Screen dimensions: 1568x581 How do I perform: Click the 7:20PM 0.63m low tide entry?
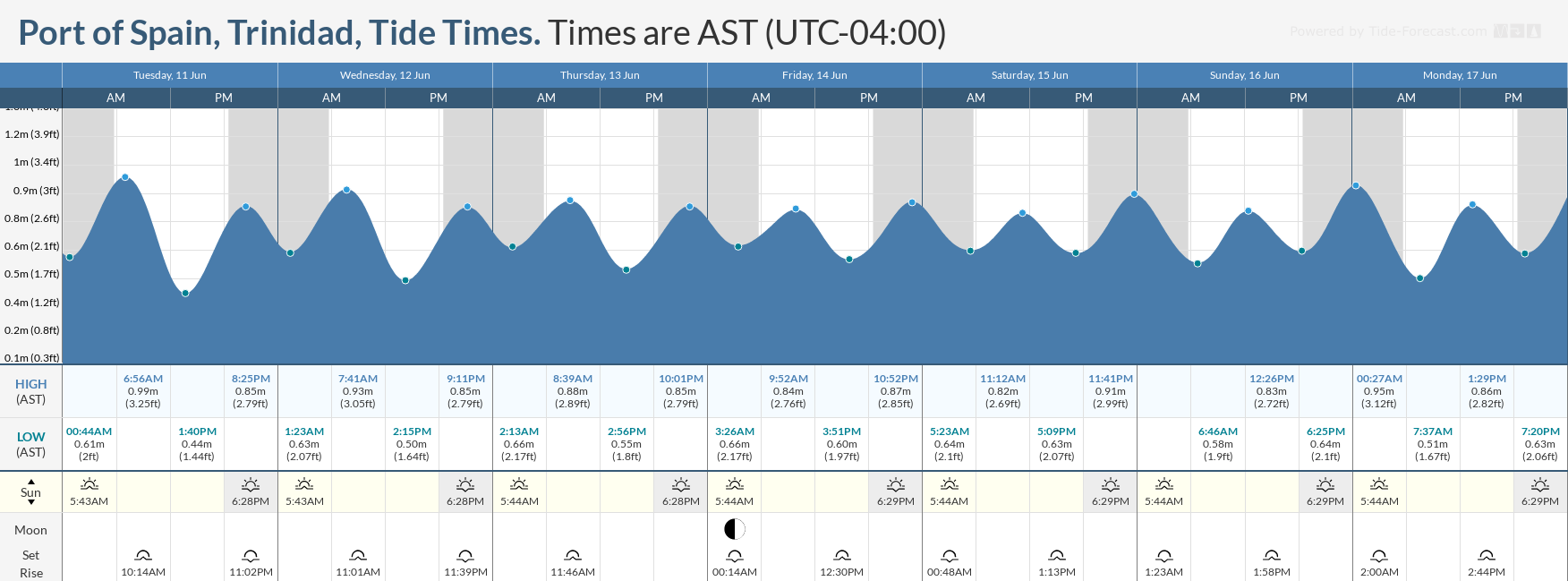click(1540, 444)
